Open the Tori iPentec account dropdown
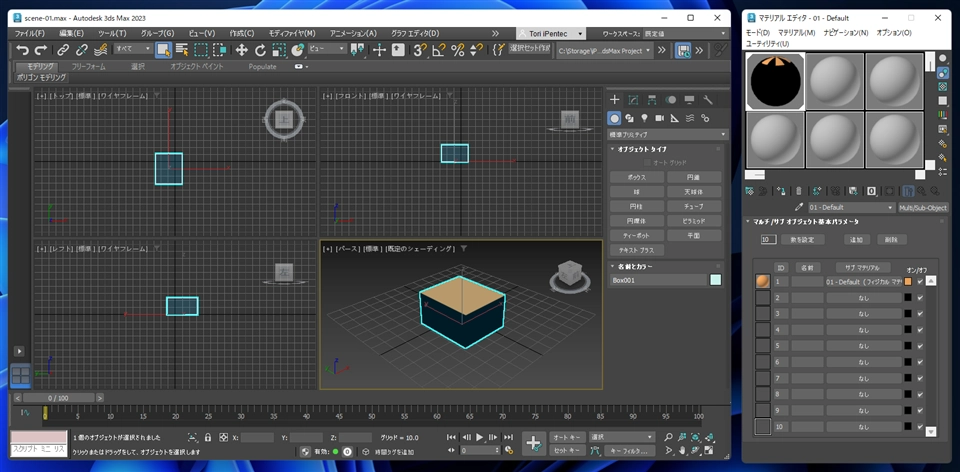 551,34
